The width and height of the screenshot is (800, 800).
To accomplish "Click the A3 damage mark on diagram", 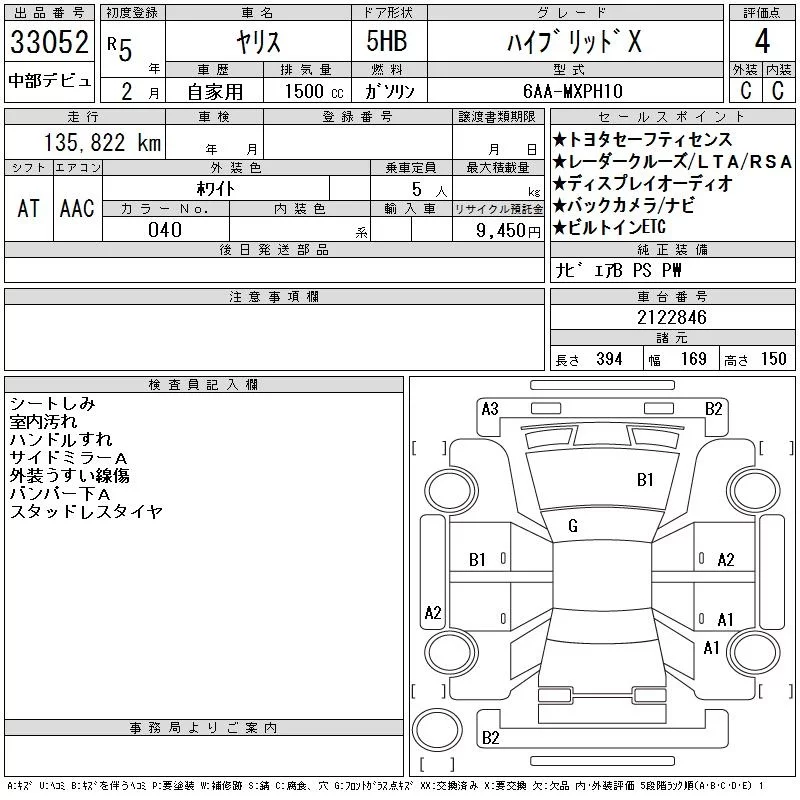I will click(x=490, y=409).
